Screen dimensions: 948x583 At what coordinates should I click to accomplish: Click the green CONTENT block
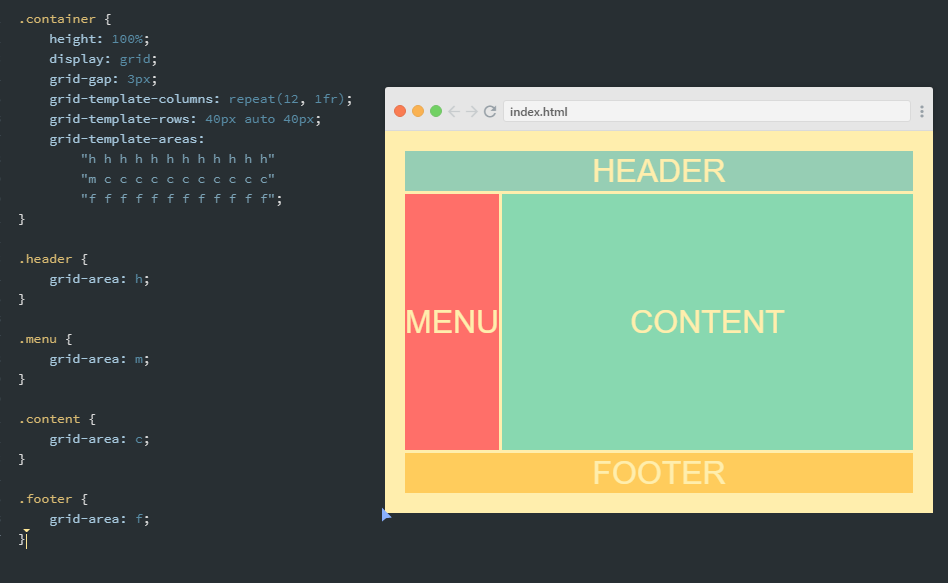coord(707,322)
